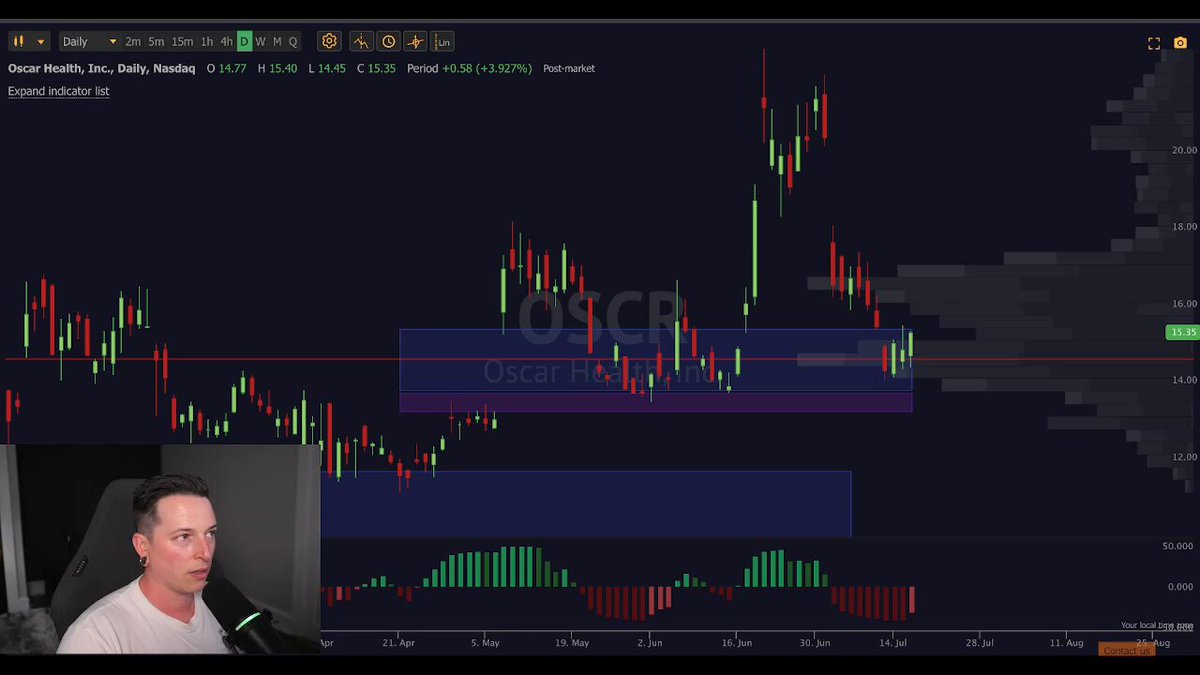This screenshot has width=1200, height=675.
Task: Select the Q quarterly timeframe
Action: (293, 42)
